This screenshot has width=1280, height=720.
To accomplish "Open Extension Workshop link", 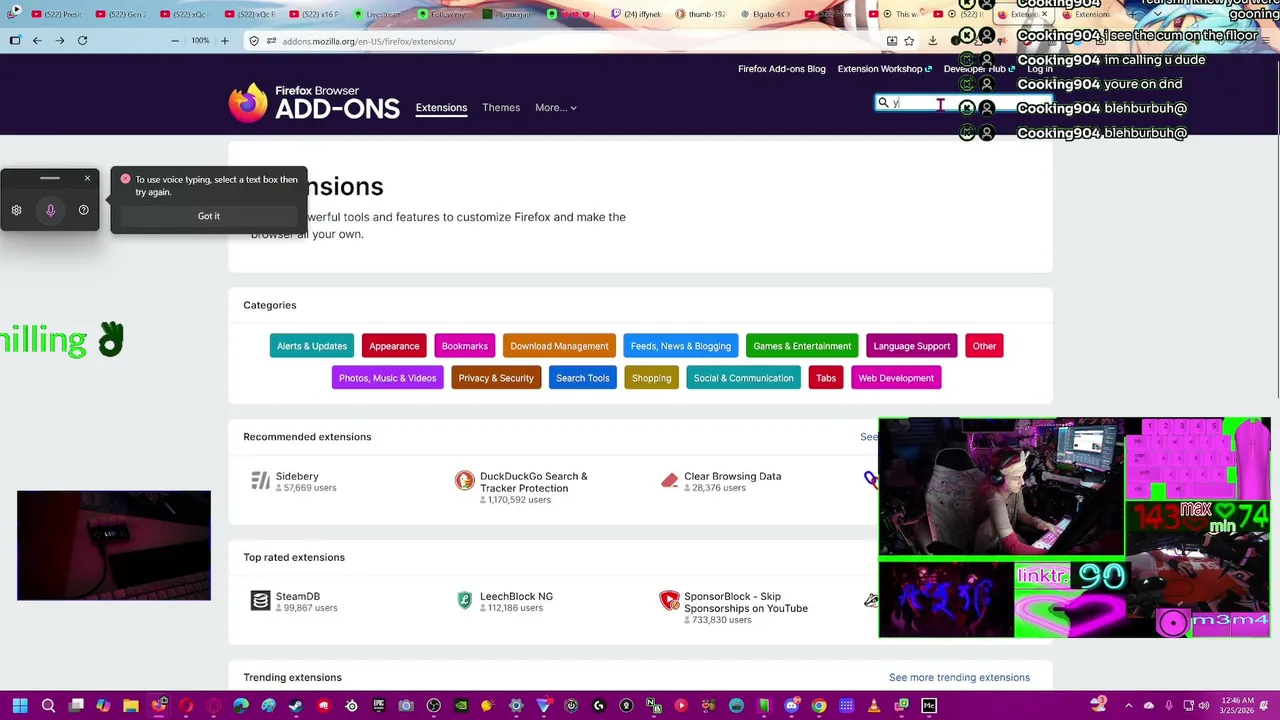I will [x=884, y=69].
